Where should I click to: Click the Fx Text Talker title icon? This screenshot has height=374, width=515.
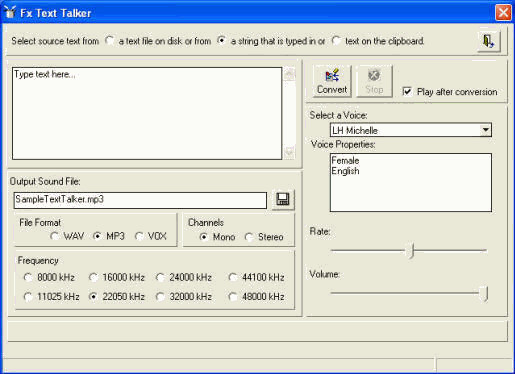pyautogui.click(x=10, y=12)
